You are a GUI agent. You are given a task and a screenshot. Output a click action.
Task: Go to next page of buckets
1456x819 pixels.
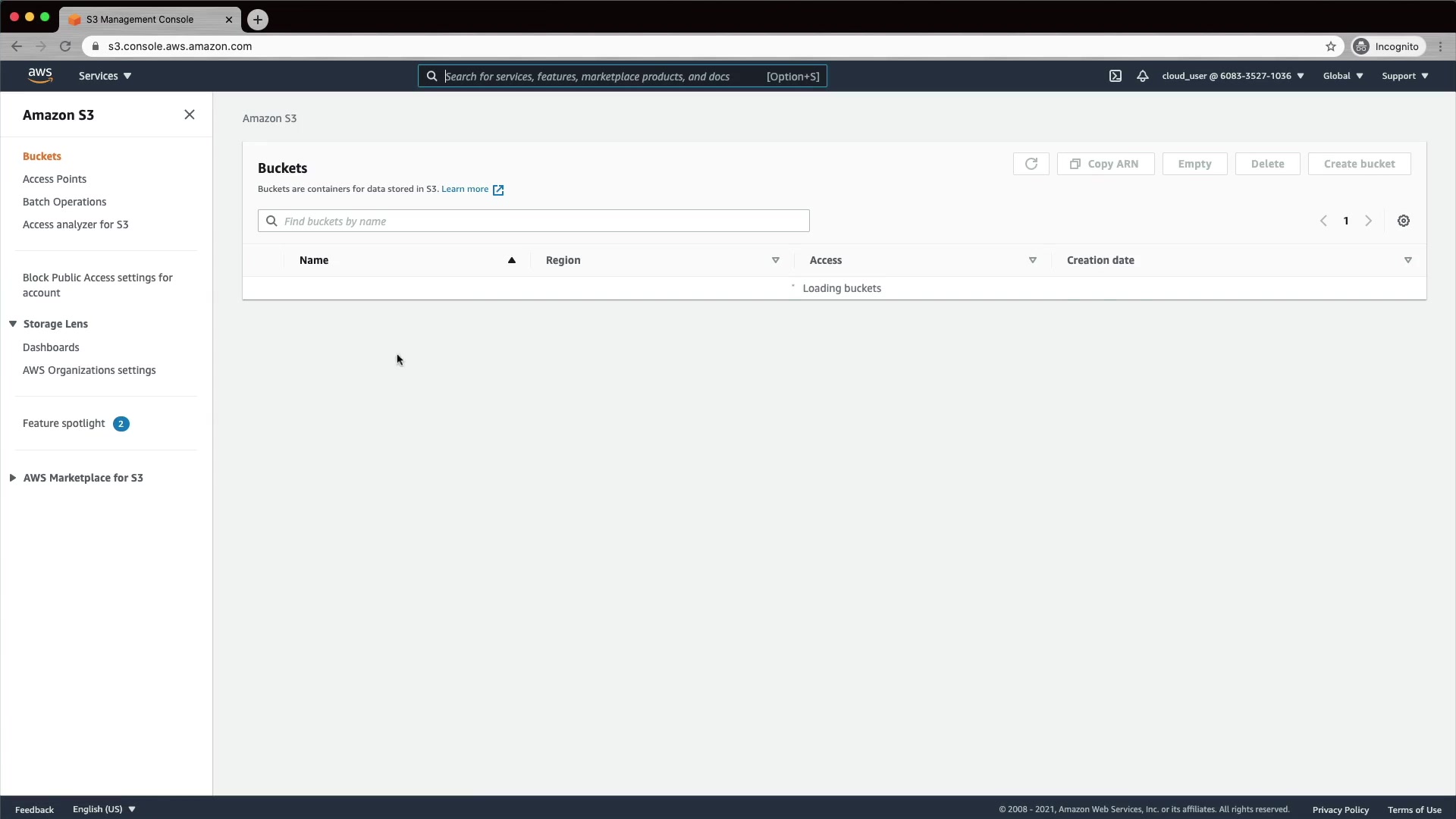[1369, 221]
